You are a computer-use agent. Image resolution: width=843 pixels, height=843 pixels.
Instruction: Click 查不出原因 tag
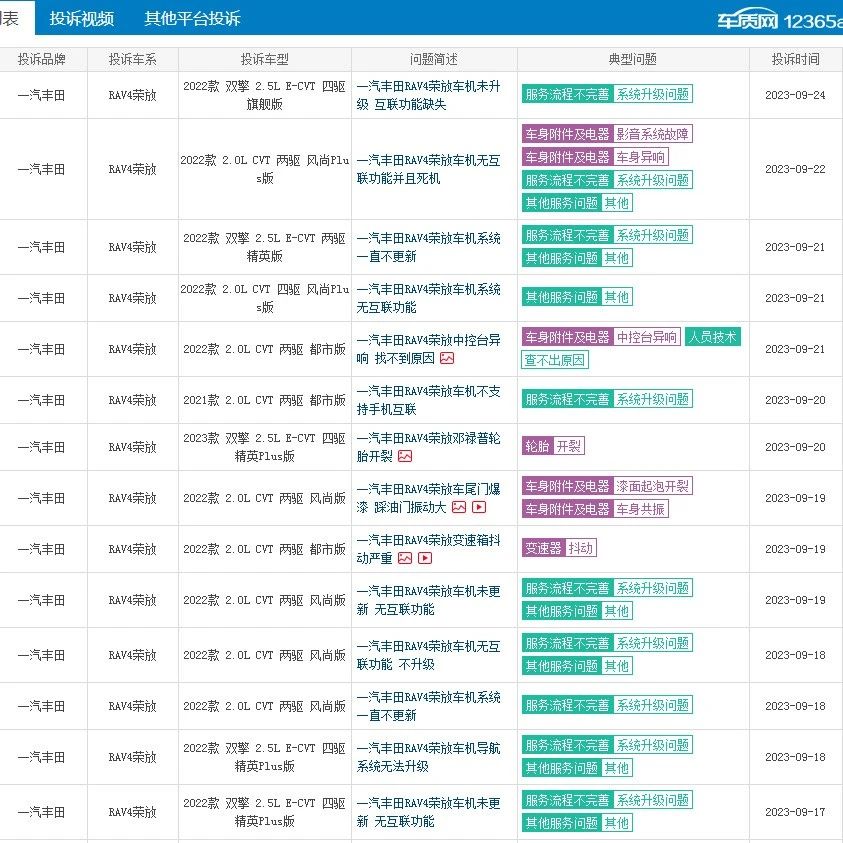tap(555, 360)
